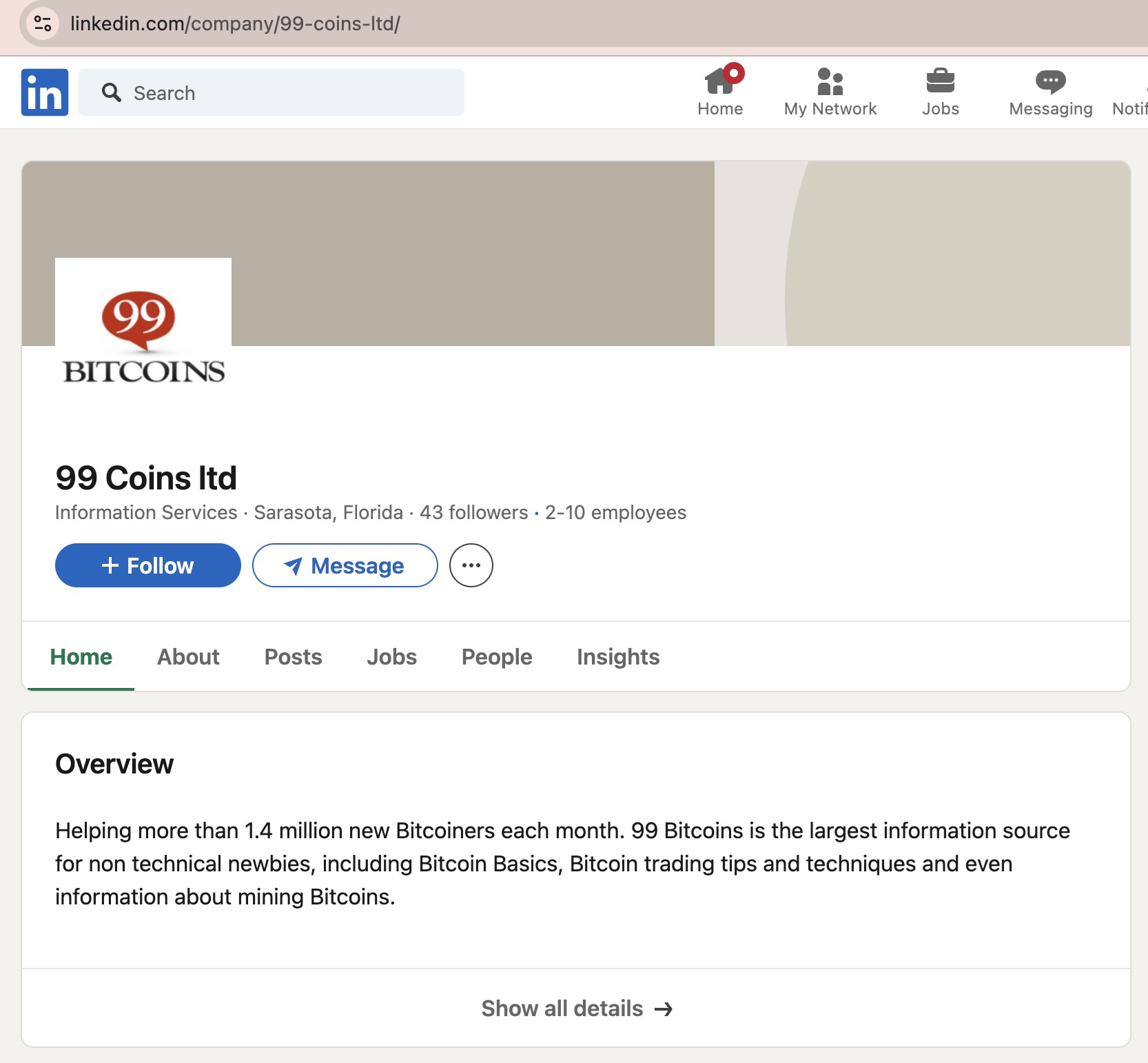Open the Insights tab

pyautogui.click(x=618, y=657)
